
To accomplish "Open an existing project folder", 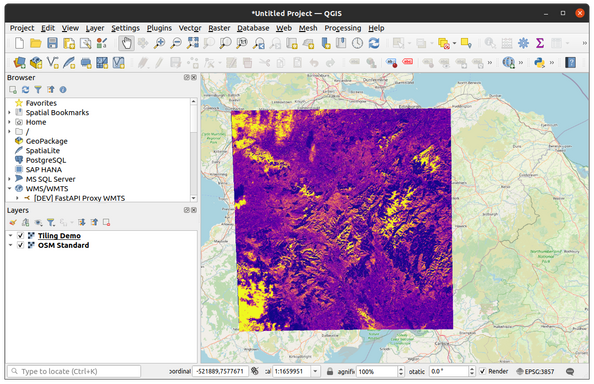I will coord(36,43).
